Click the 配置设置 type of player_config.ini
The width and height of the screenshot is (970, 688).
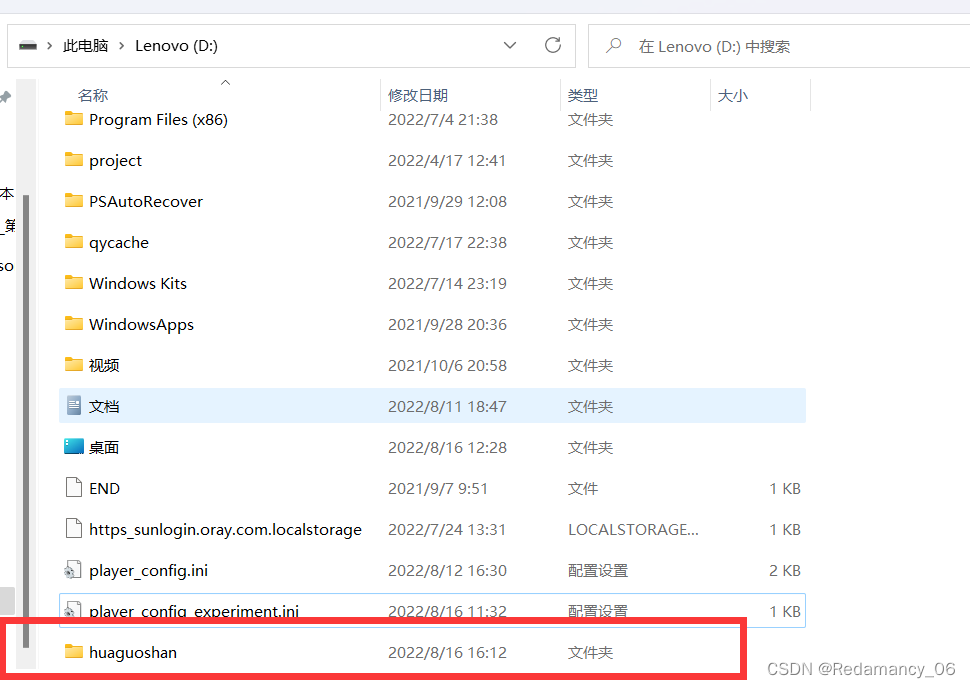tap(598, 570)
